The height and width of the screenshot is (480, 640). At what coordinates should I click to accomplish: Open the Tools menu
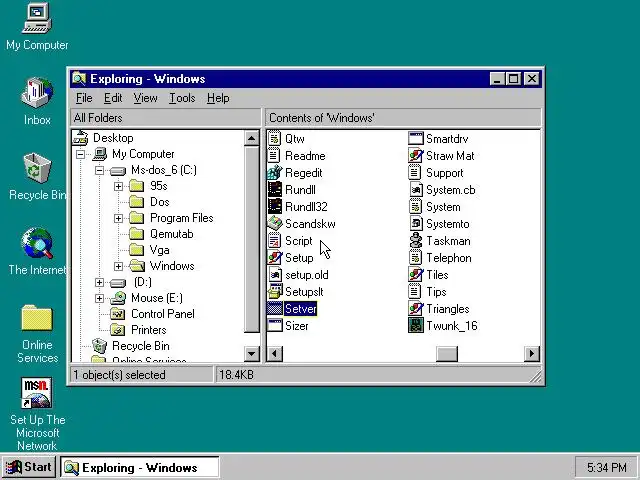182,98
